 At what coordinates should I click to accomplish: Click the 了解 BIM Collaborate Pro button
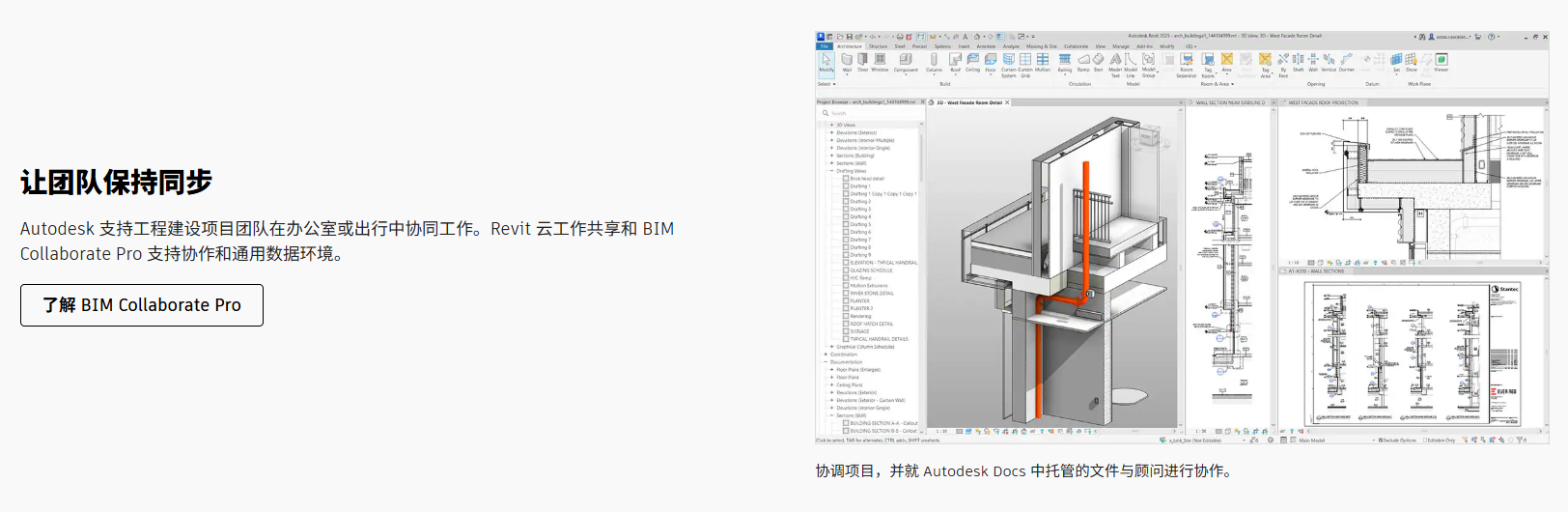[142, 305]
